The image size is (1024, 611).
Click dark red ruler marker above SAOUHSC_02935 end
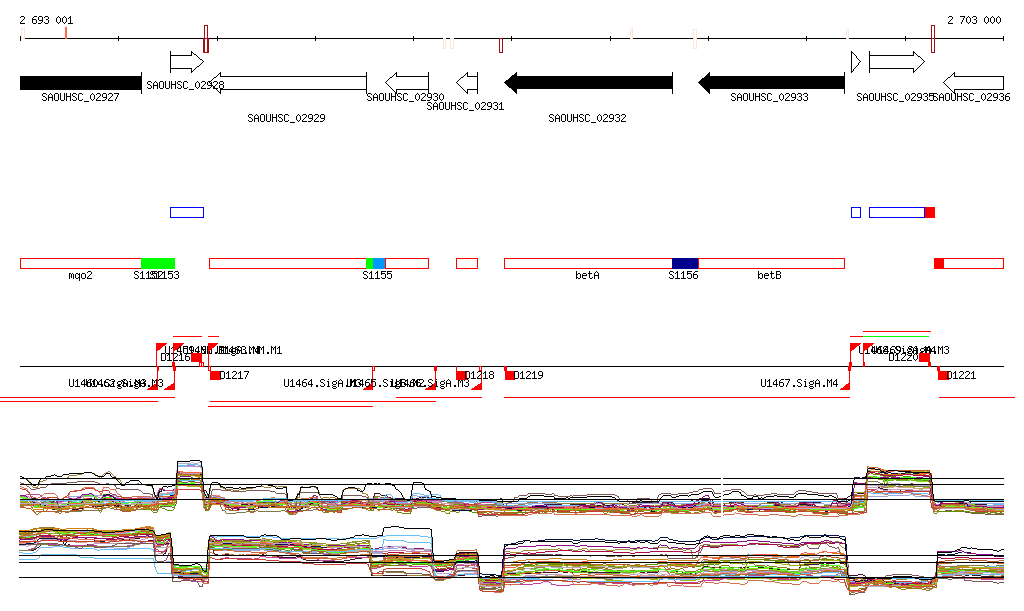(933, 39)
